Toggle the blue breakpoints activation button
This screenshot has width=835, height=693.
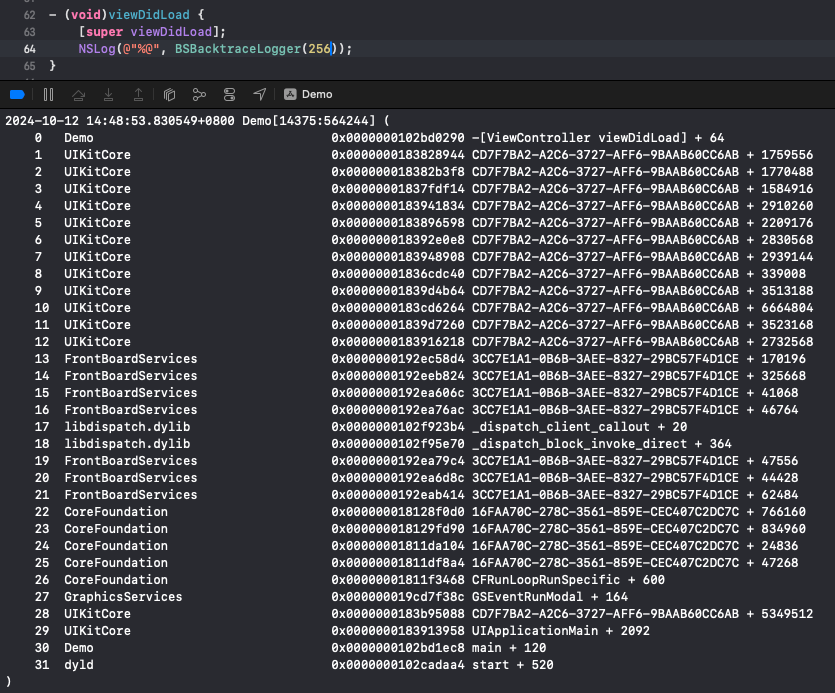point(17,95)
